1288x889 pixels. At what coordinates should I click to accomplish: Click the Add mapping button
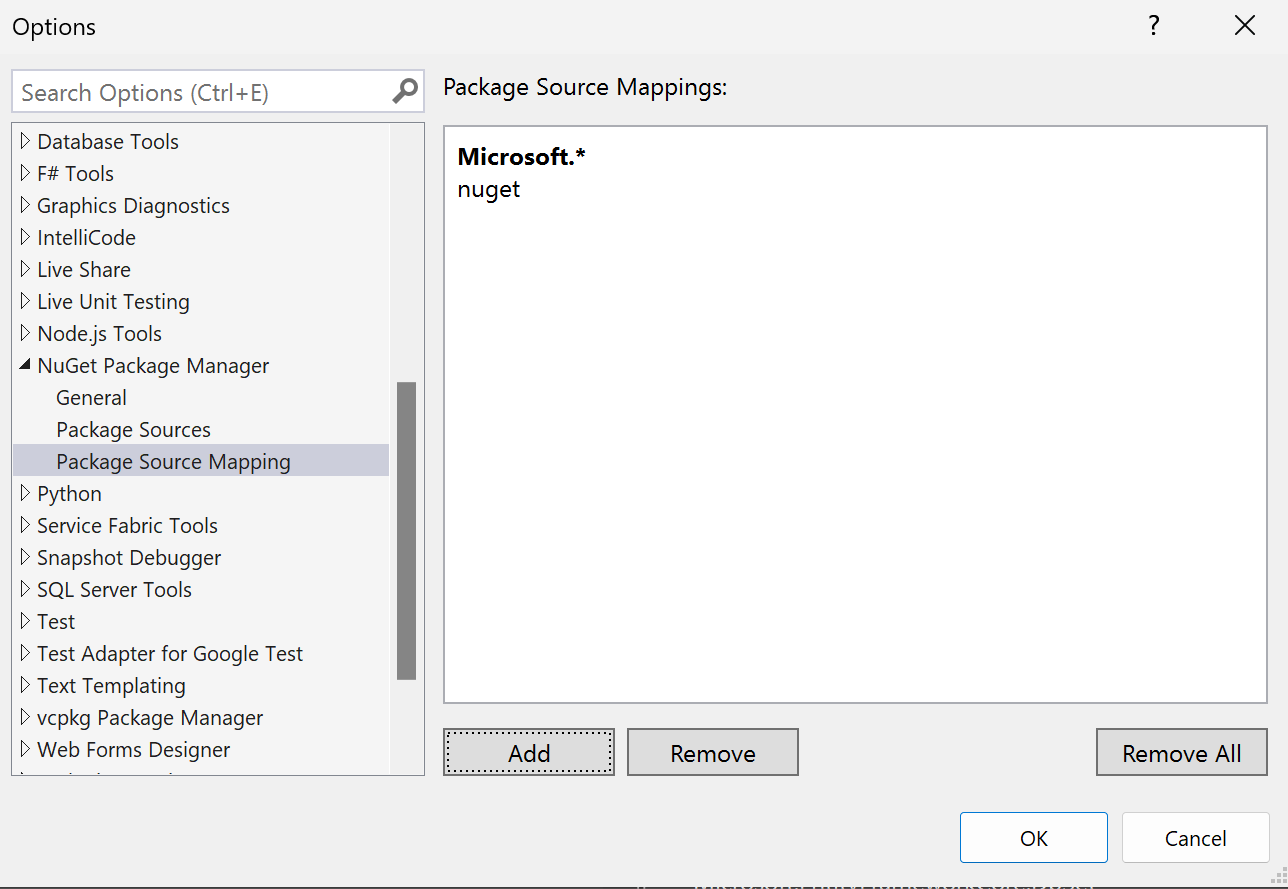pos(528,753)
